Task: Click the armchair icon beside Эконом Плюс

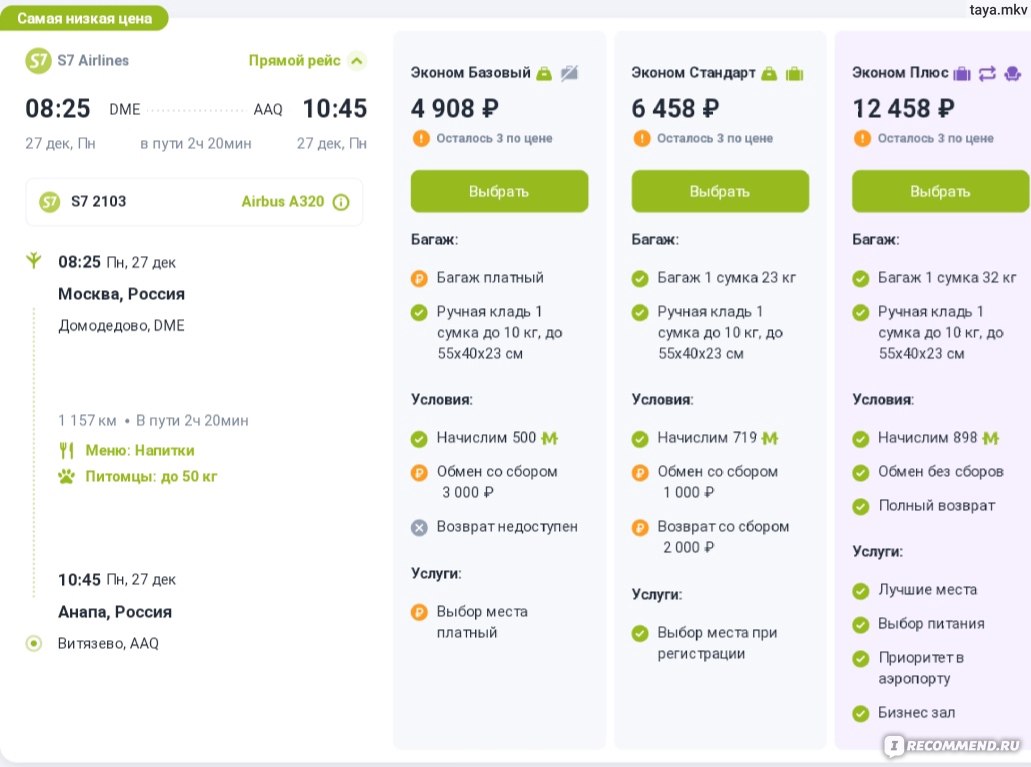Action: point(1012,73)
